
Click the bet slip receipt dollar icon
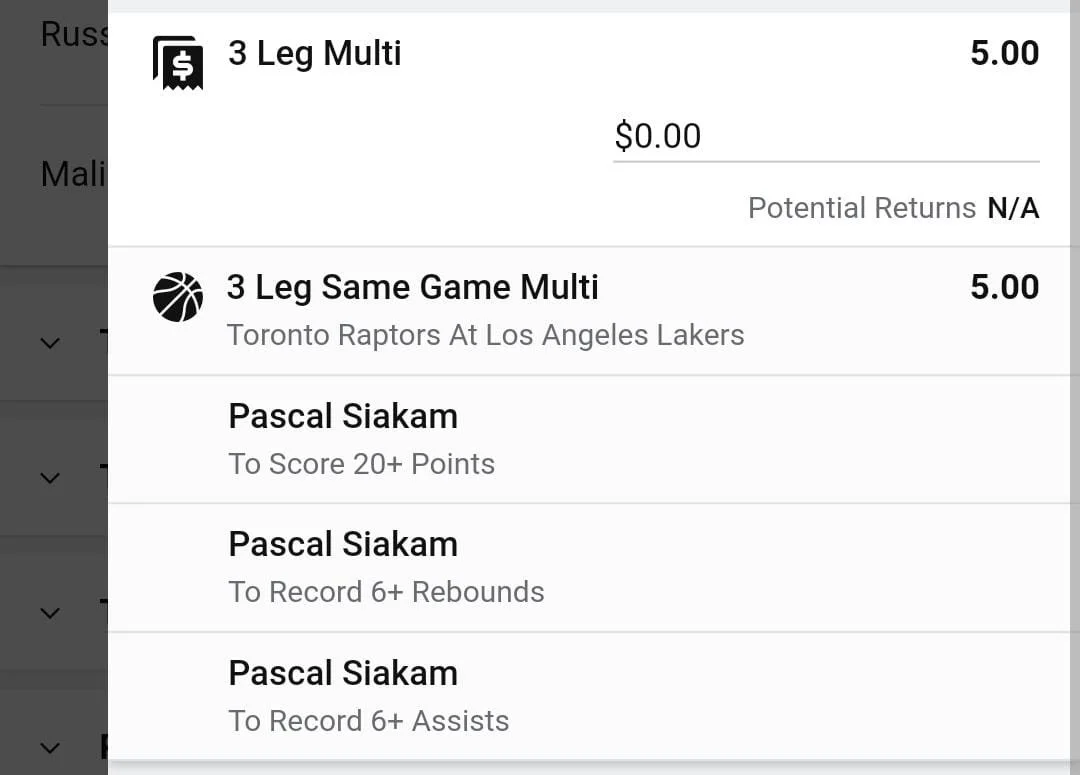click(x=178, y=63)
